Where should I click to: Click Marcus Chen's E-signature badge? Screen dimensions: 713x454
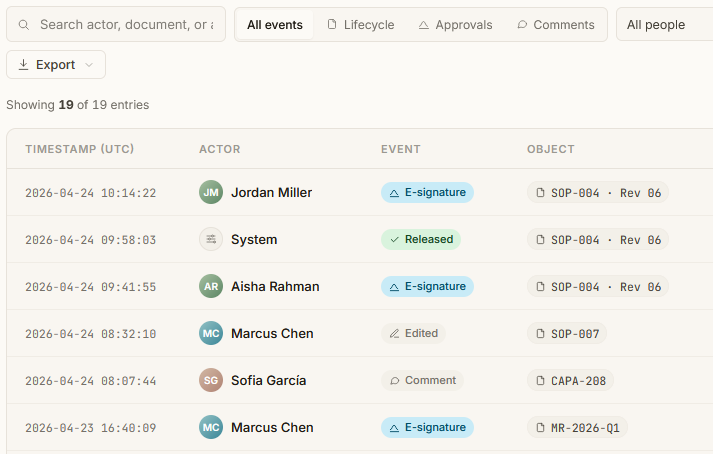coord(427,428)
